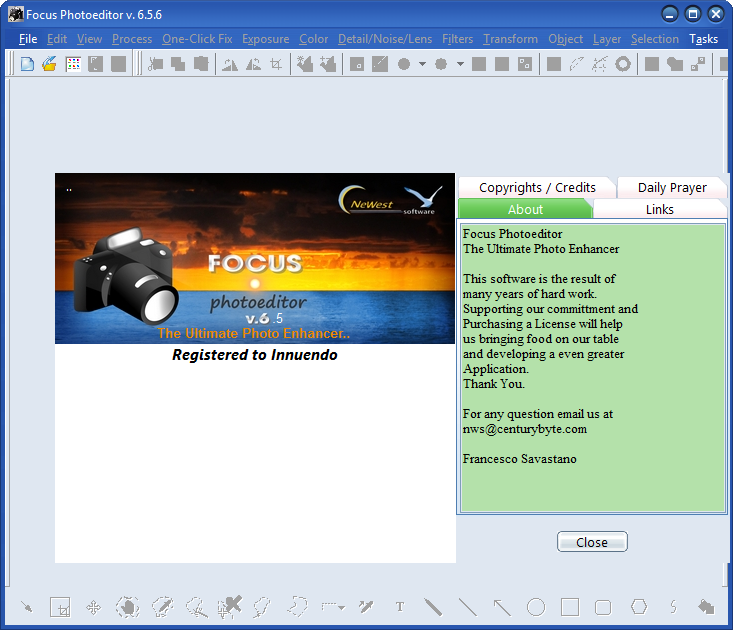Image resolution: width=733 pixels, height=630 pixels.
Task: Select the freehand lasso tool
Action: tap(262, 607)
